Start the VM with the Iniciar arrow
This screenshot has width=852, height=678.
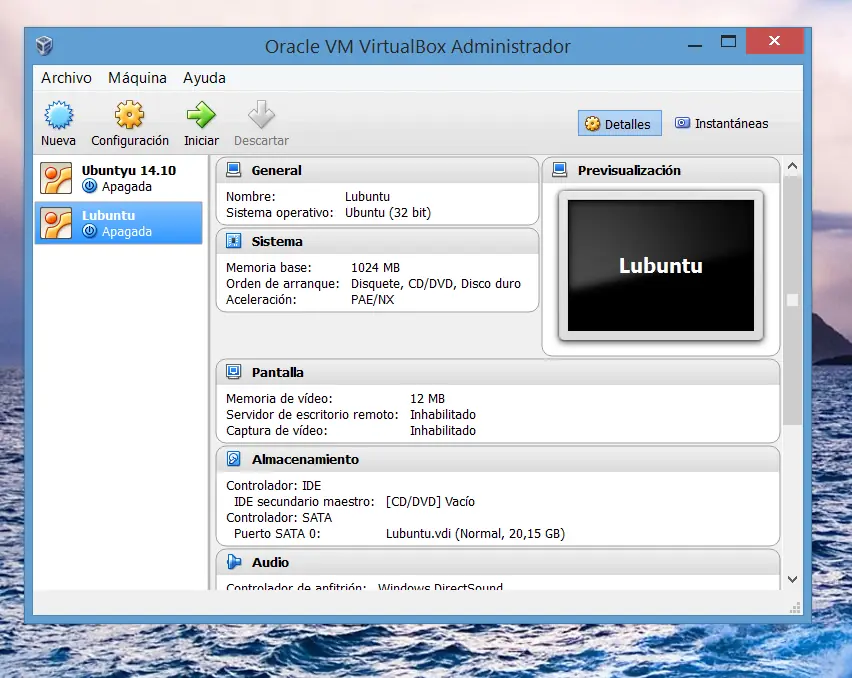point(201,116)
